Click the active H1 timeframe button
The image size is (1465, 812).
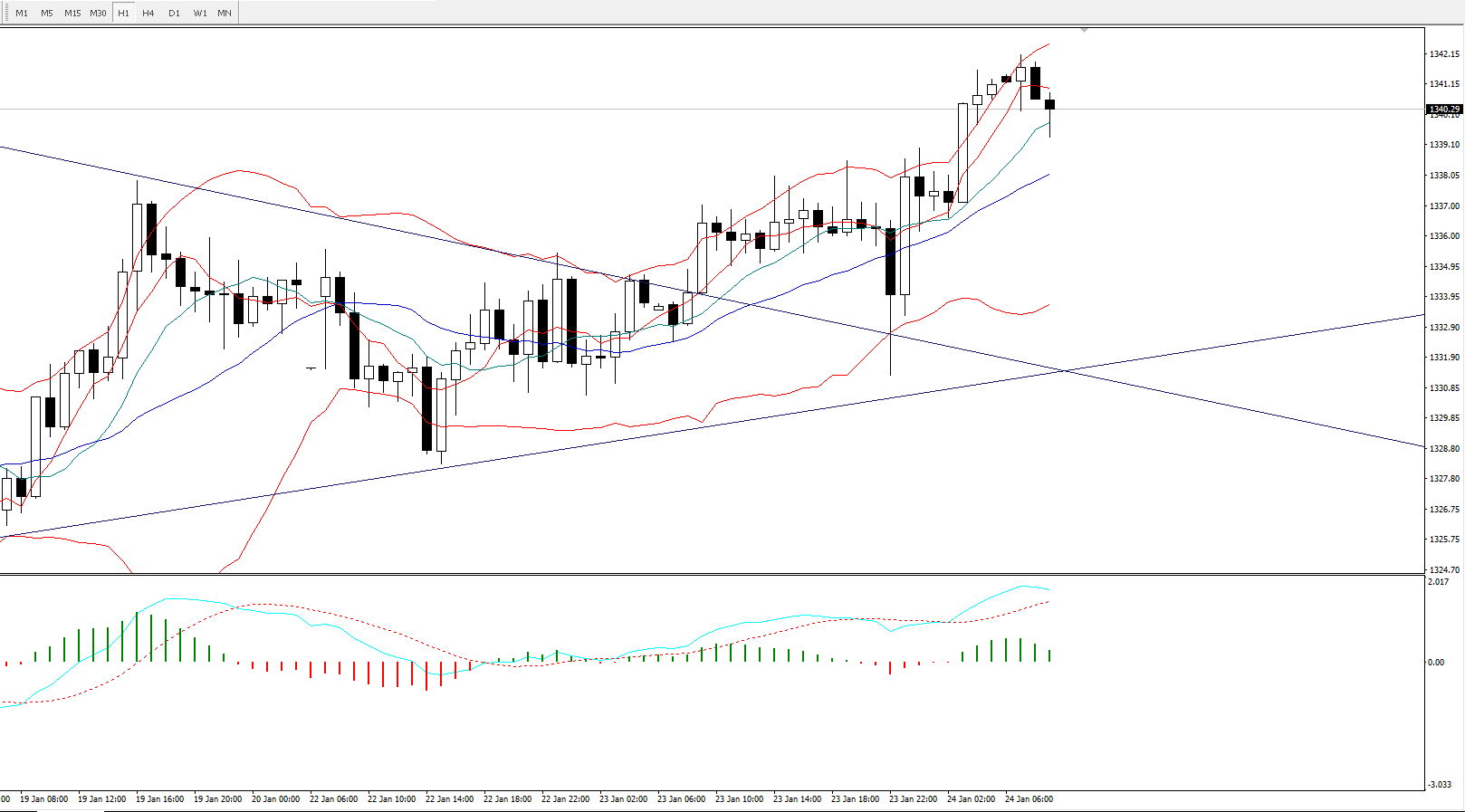[124, 13]
